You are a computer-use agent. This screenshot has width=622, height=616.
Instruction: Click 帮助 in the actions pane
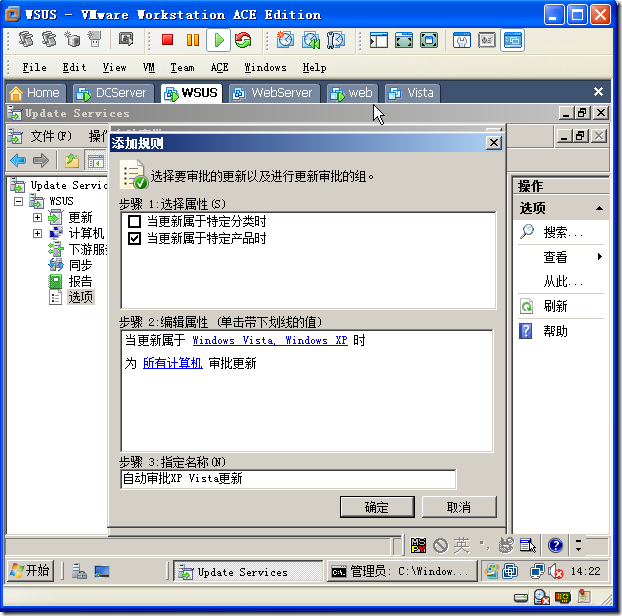pyautogui.click(x=555, y=331)
